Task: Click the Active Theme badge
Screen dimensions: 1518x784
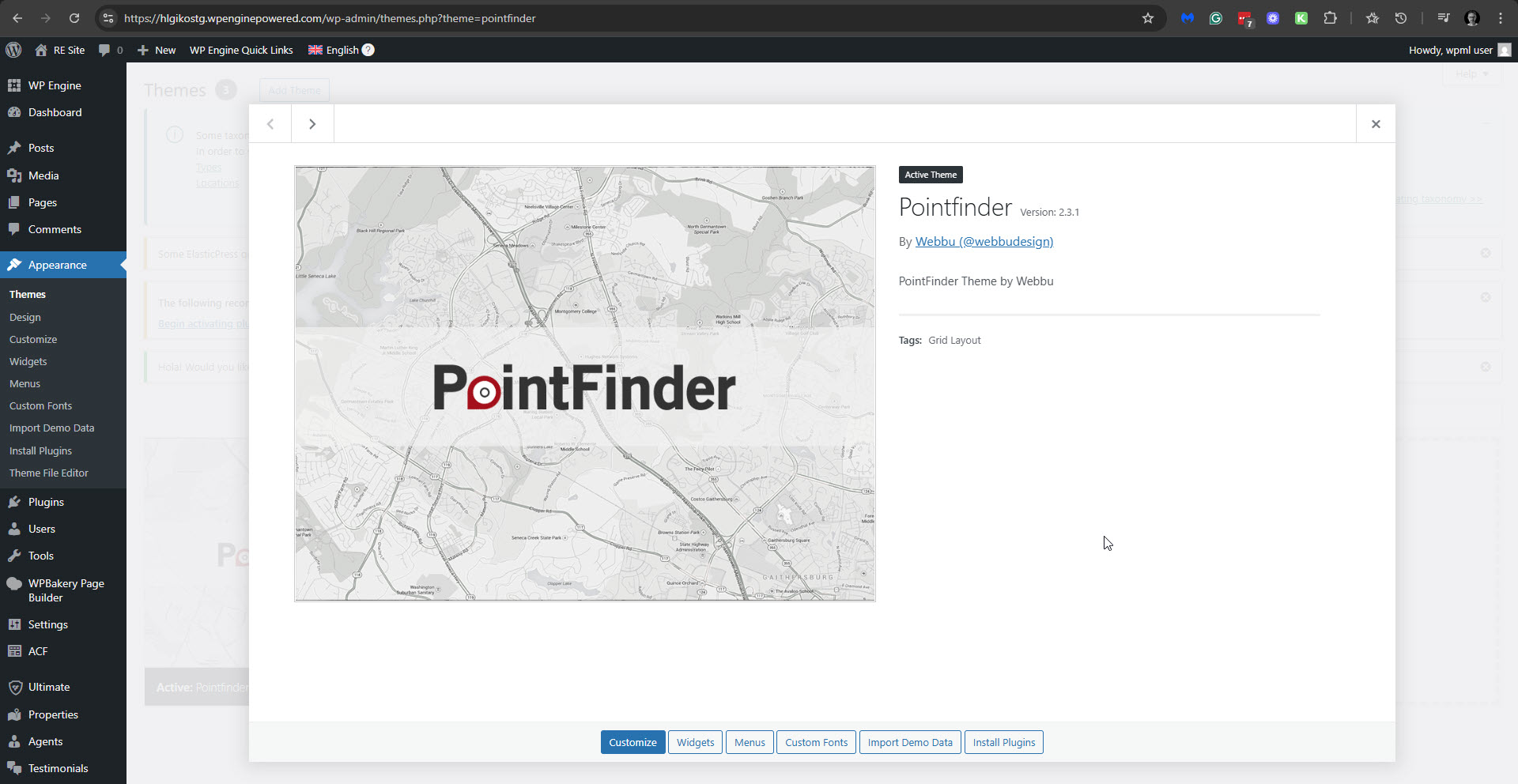Action: [x=931, y=175]
